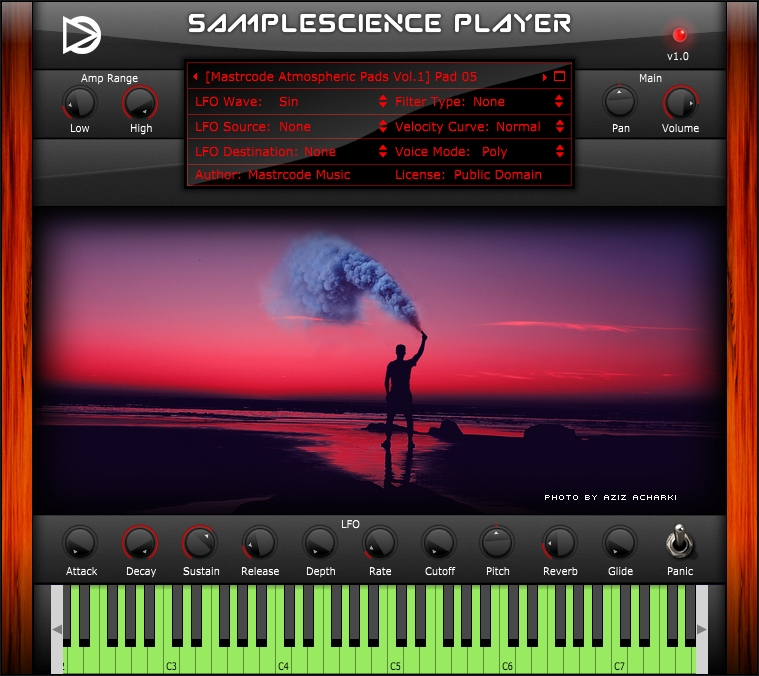Click the License: Public Domain text
This screenshot has width=759, height=676.
coord(468,175)
